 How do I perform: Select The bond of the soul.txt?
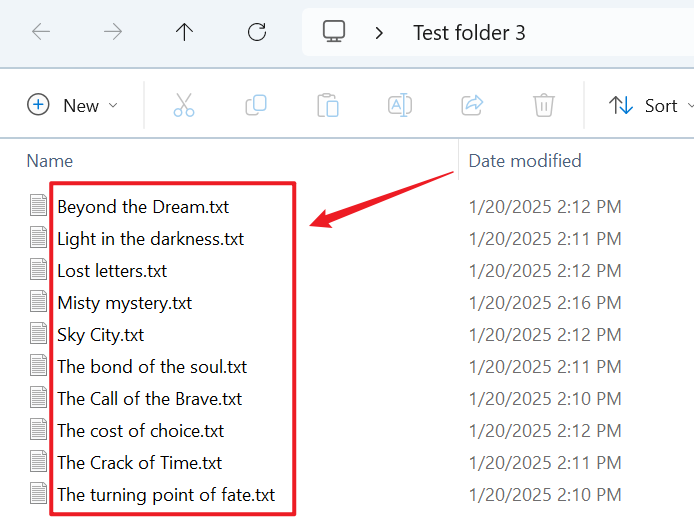152,367
